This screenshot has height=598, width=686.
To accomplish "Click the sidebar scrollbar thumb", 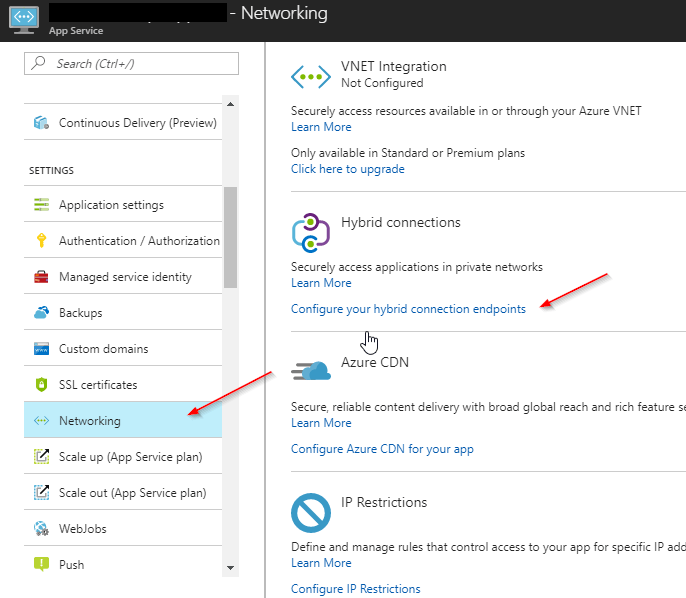I will tap(231, 237).
